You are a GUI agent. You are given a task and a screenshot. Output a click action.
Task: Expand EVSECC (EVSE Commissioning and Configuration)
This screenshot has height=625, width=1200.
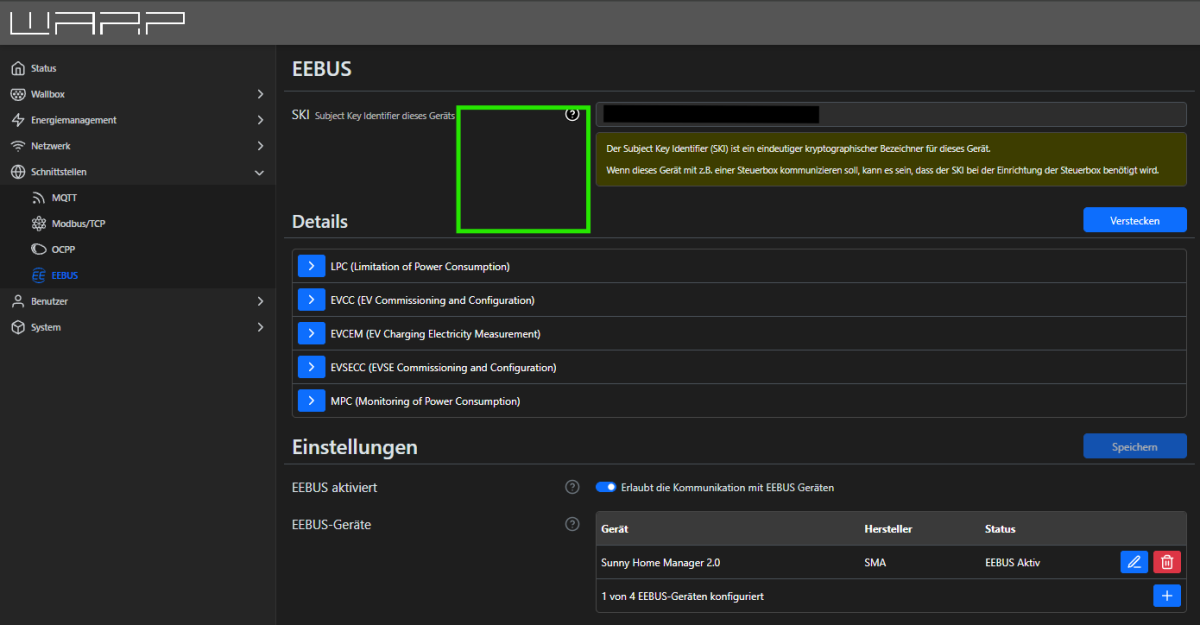(311, 367)
